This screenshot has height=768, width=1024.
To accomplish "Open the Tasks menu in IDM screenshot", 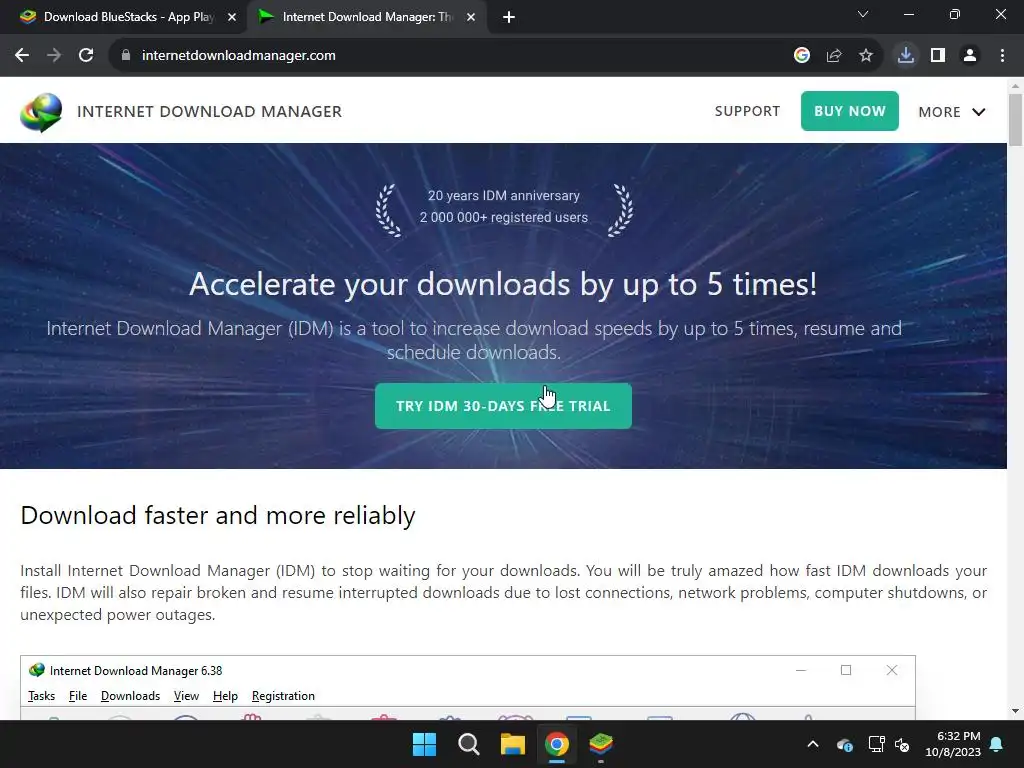I will 41,696.
